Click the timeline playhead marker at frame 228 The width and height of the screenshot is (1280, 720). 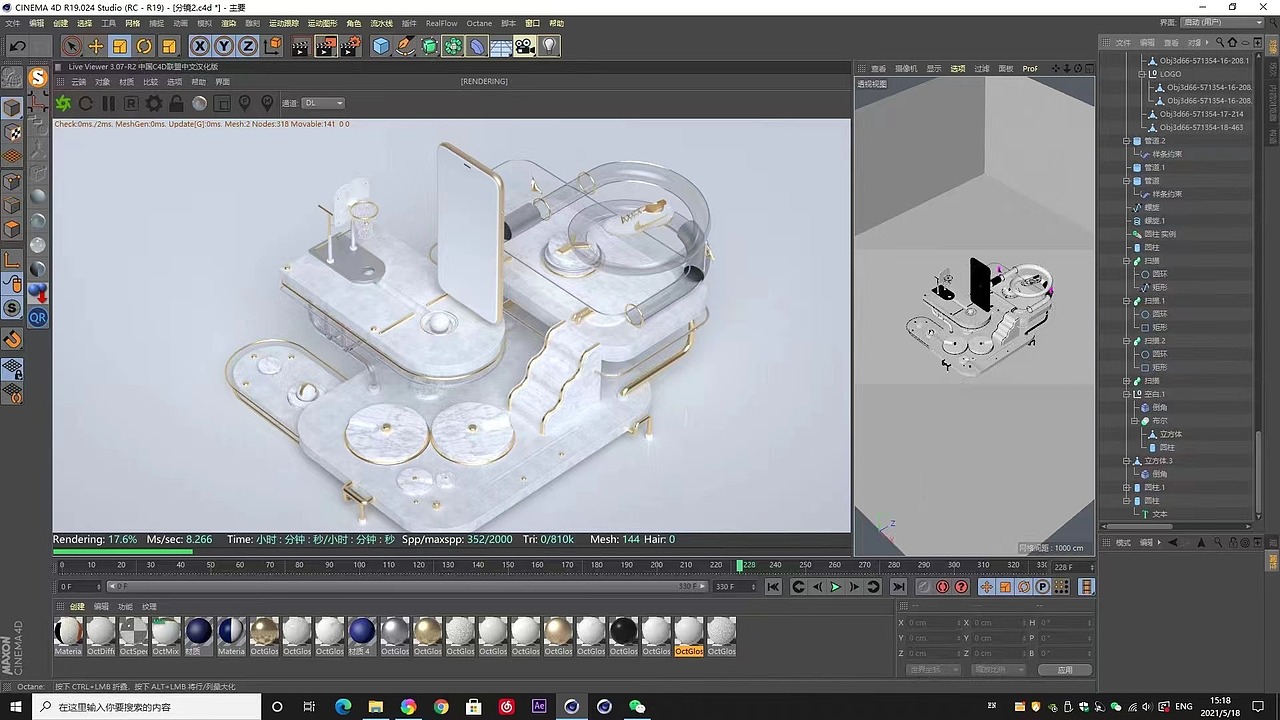pos(740,565)
